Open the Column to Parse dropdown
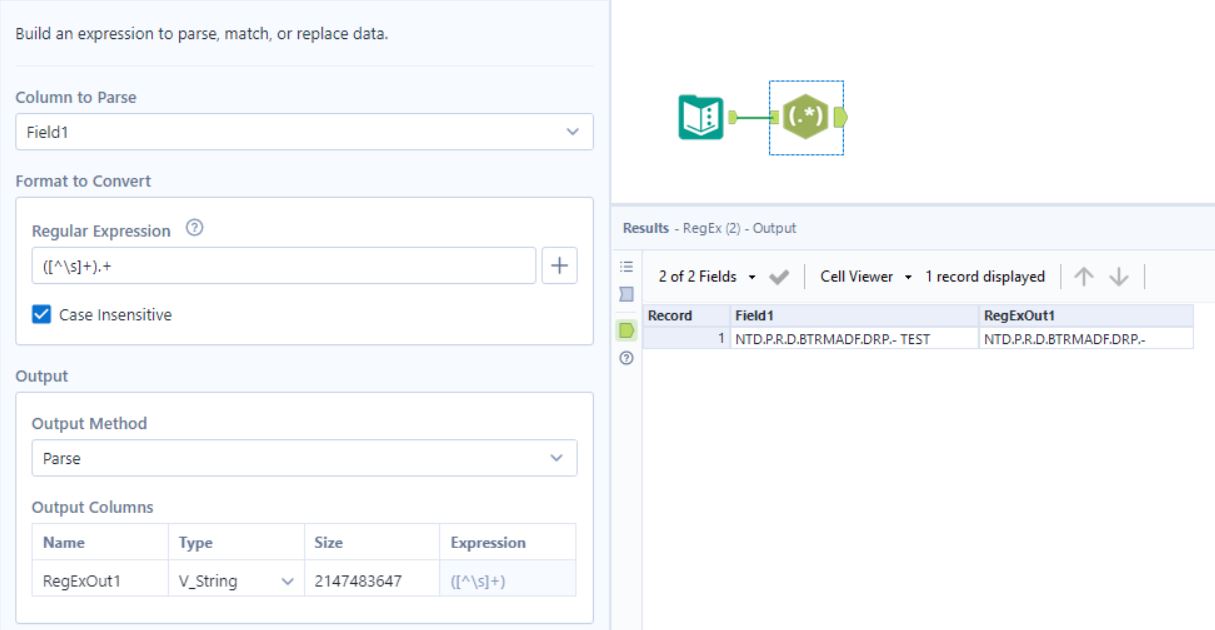Image resolution: width=1215 pixels, height=630 pixels. click(x=304, y=132)
